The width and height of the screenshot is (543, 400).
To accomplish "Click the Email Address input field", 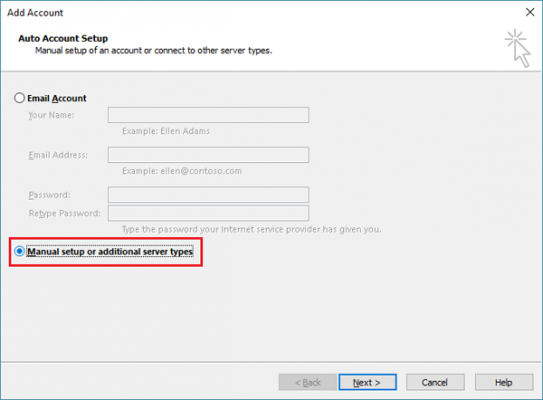I will pos(208,155).
